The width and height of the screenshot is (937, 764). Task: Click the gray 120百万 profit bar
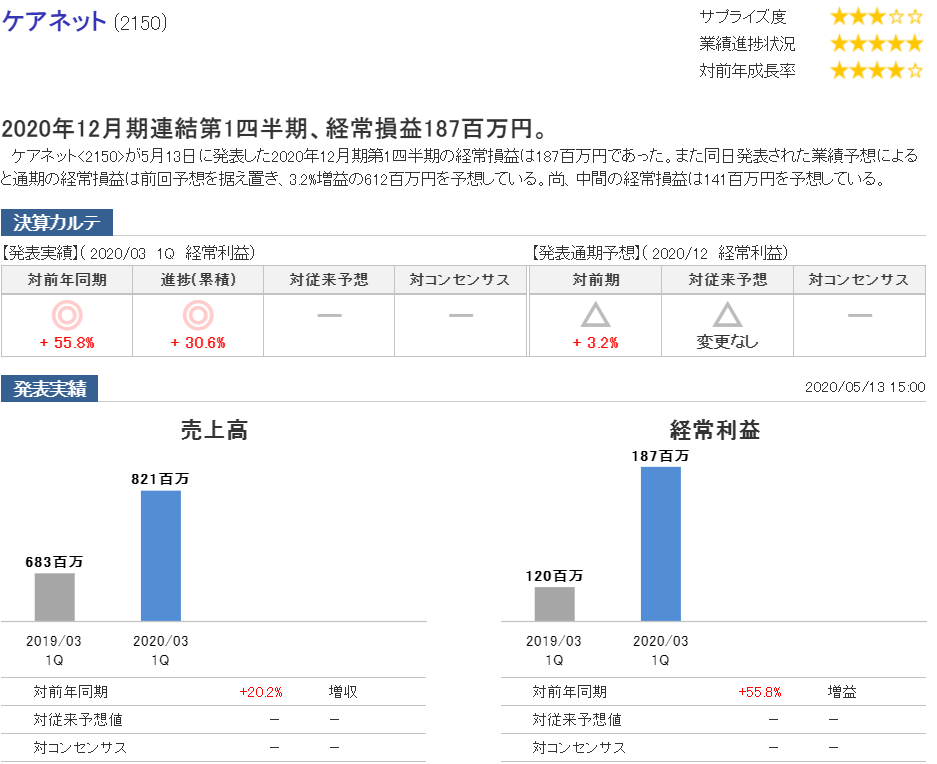[x=555, y=604]
